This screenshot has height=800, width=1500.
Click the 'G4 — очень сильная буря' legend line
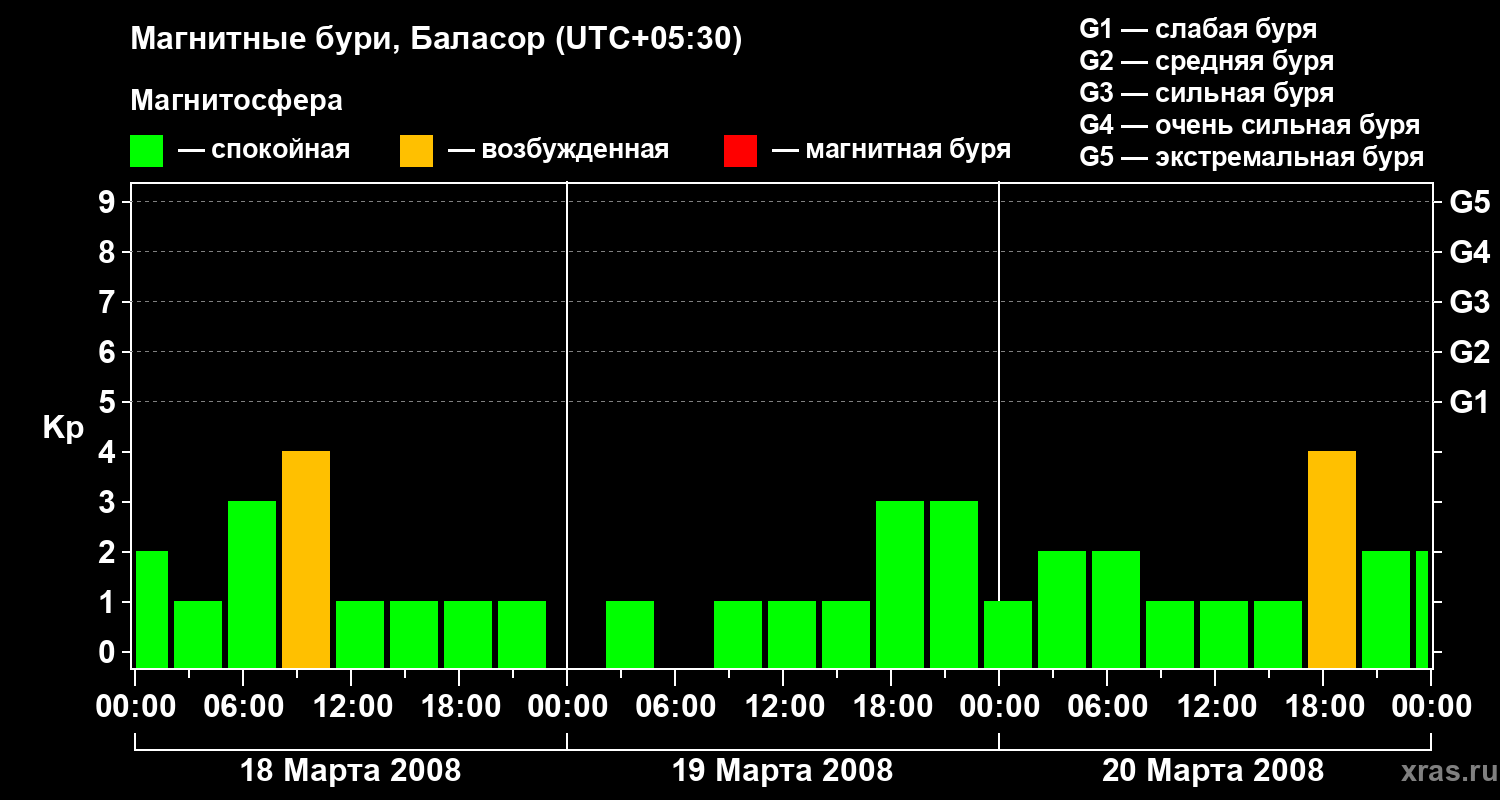(1250, 126)
